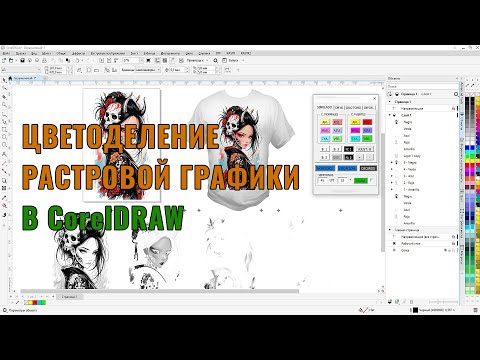Open the 'Запуск' launcher dropdown

click(x=243, y=60)
